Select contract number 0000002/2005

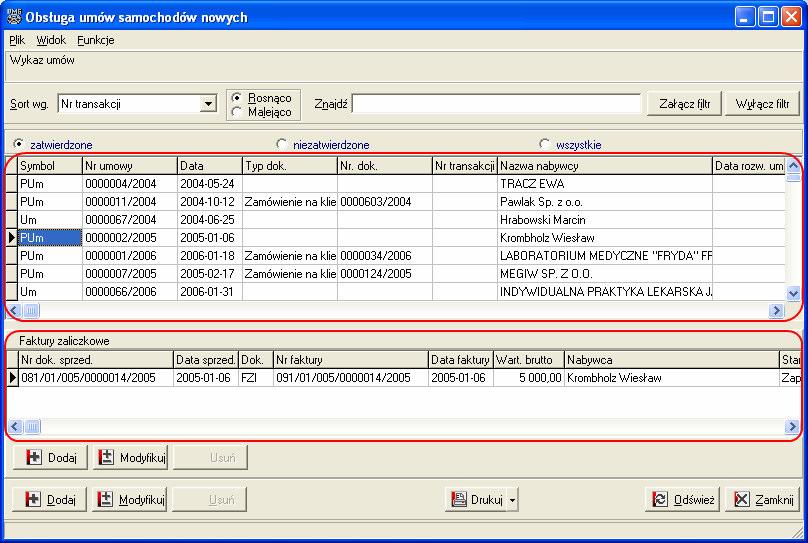(130, 238)
